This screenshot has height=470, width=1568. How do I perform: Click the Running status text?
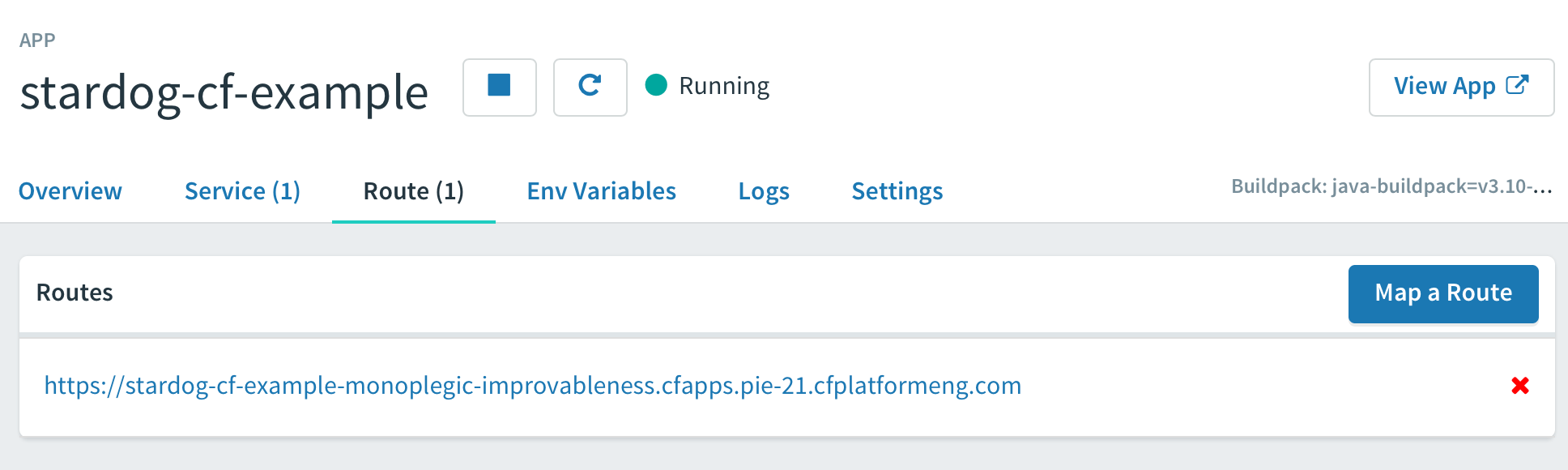pyautogui.click(x=724, y=86)
